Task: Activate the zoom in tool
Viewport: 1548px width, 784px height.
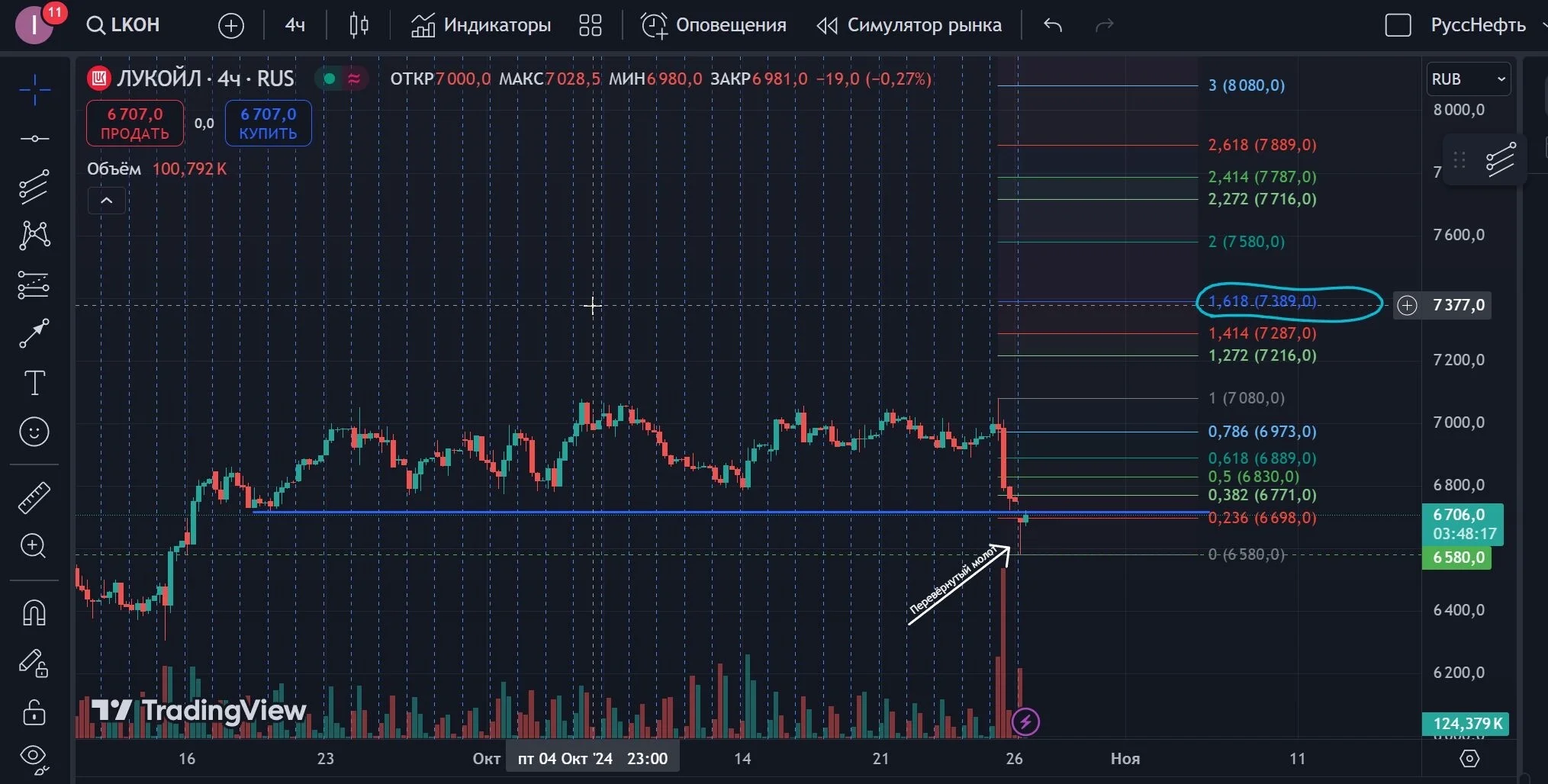Action: pos(34,546)
